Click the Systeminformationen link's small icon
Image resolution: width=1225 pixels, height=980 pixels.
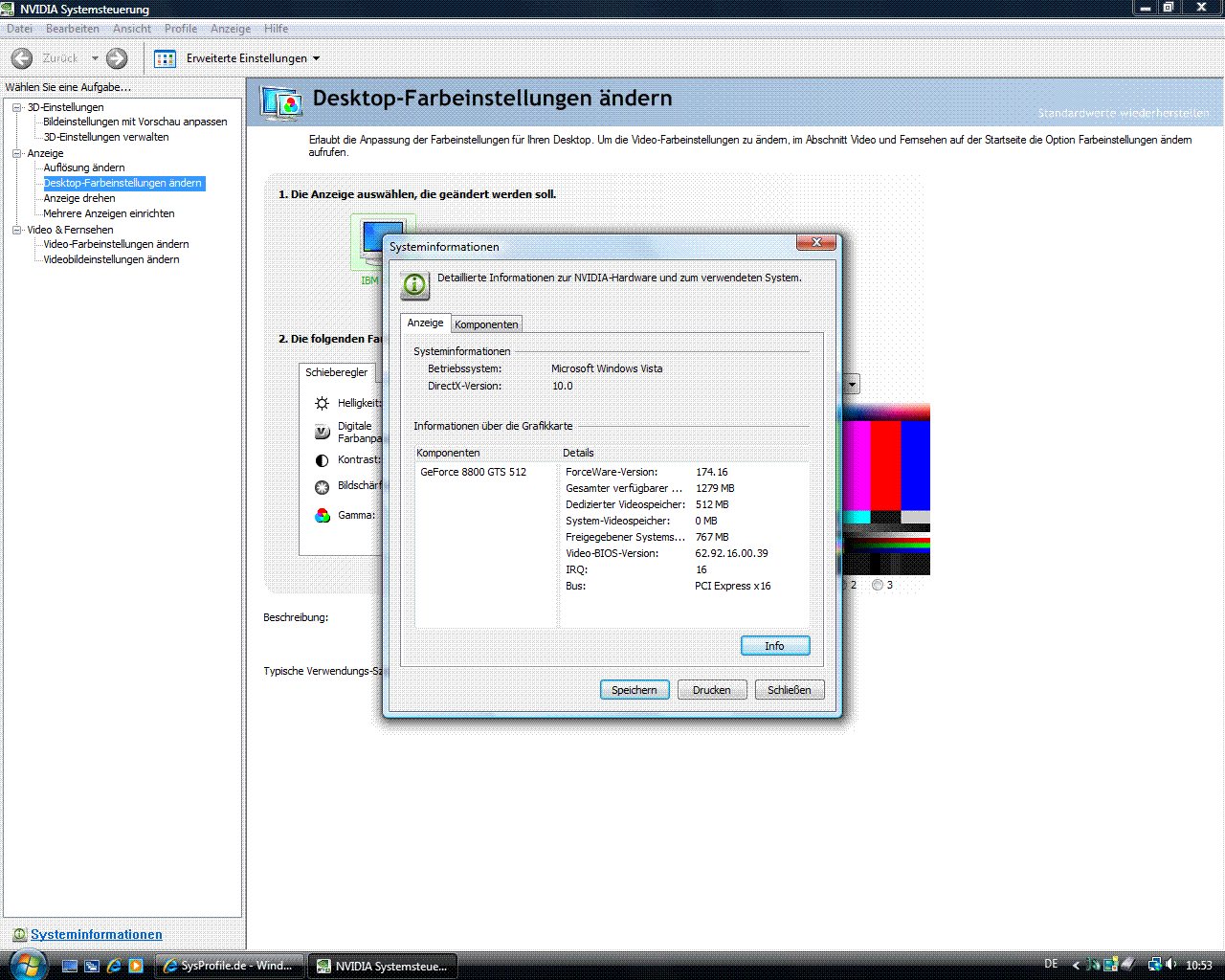19,935
